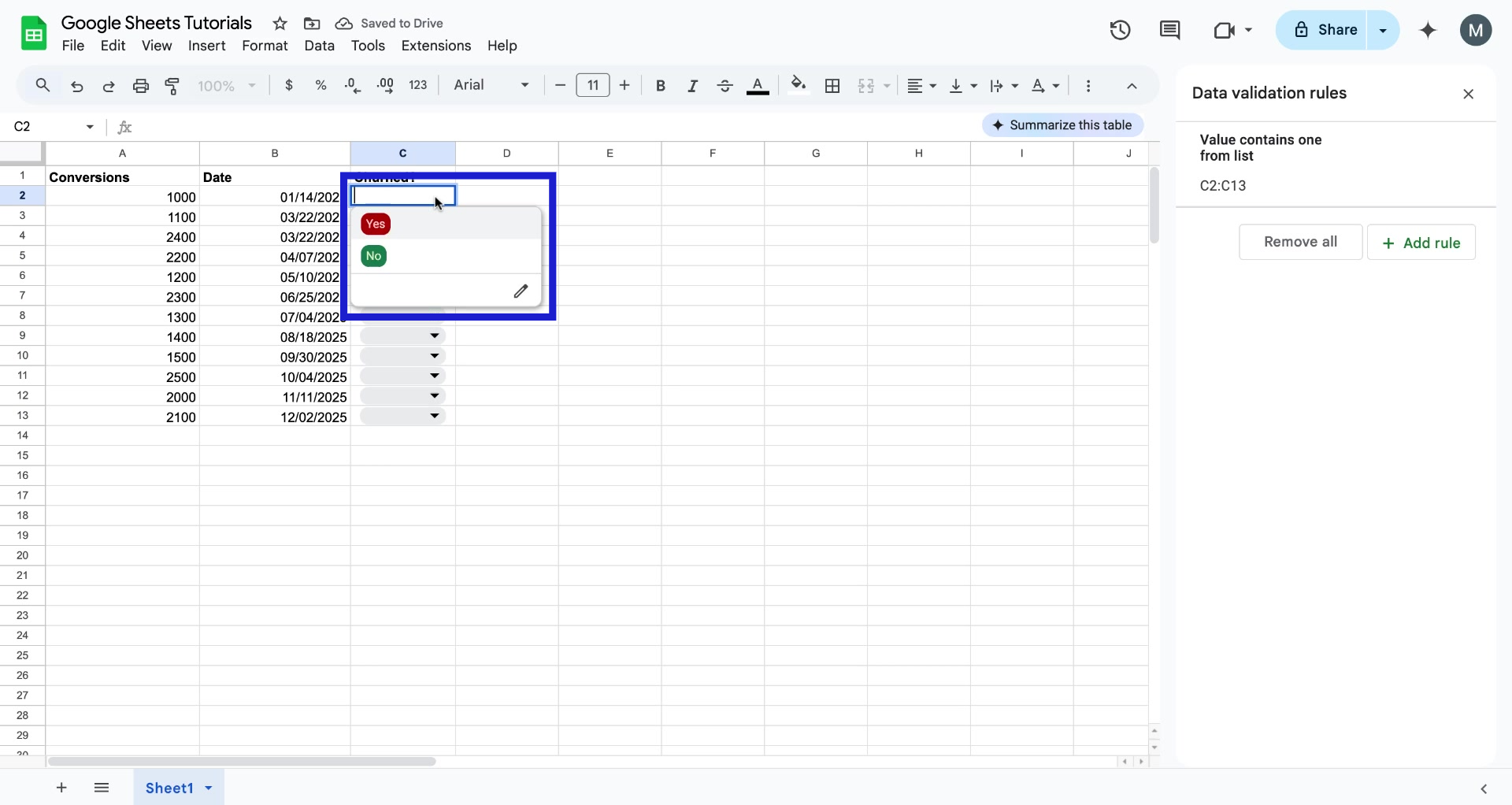The image size is (1512, 805).
Task: Click the Add rule button
Action: (x=1421, y=242)
